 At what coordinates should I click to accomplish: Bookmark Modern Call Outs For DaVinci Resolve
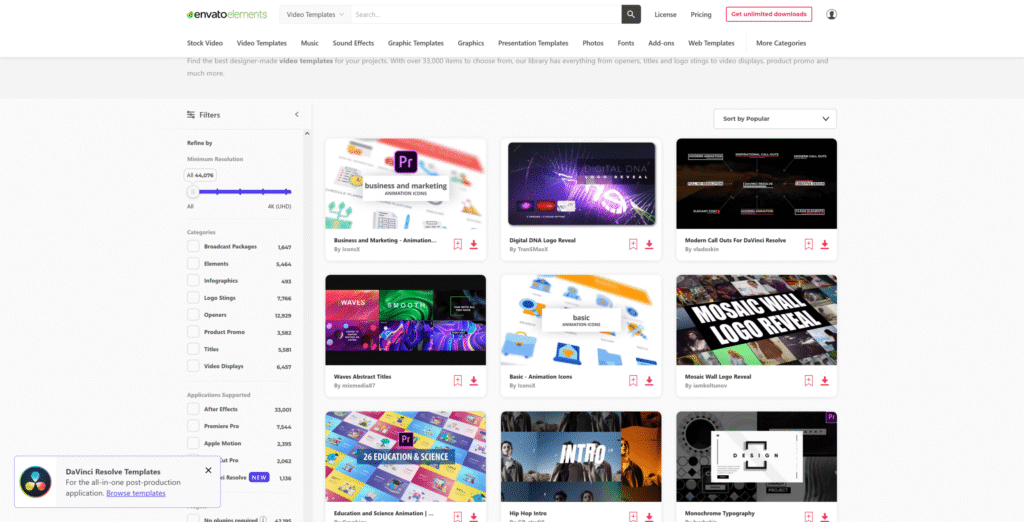click(x=808, y=244)
